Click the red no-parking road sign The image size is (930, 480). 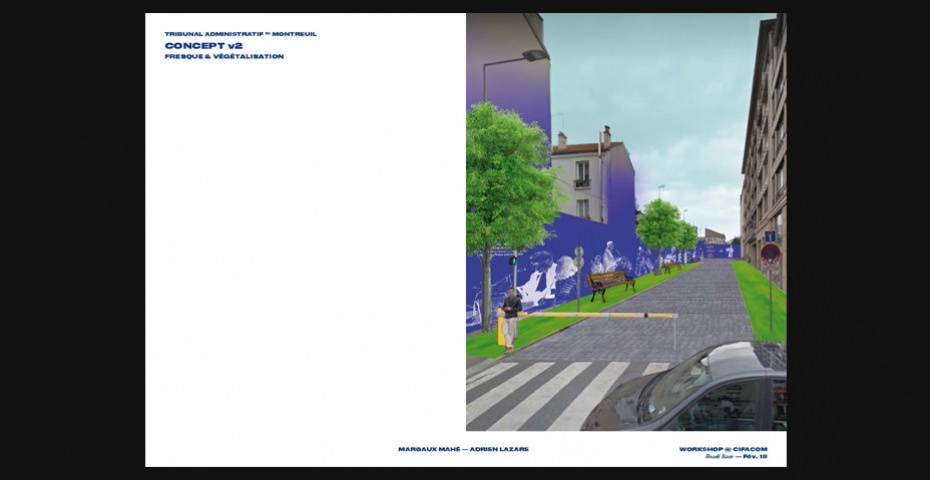click(769, 254)
